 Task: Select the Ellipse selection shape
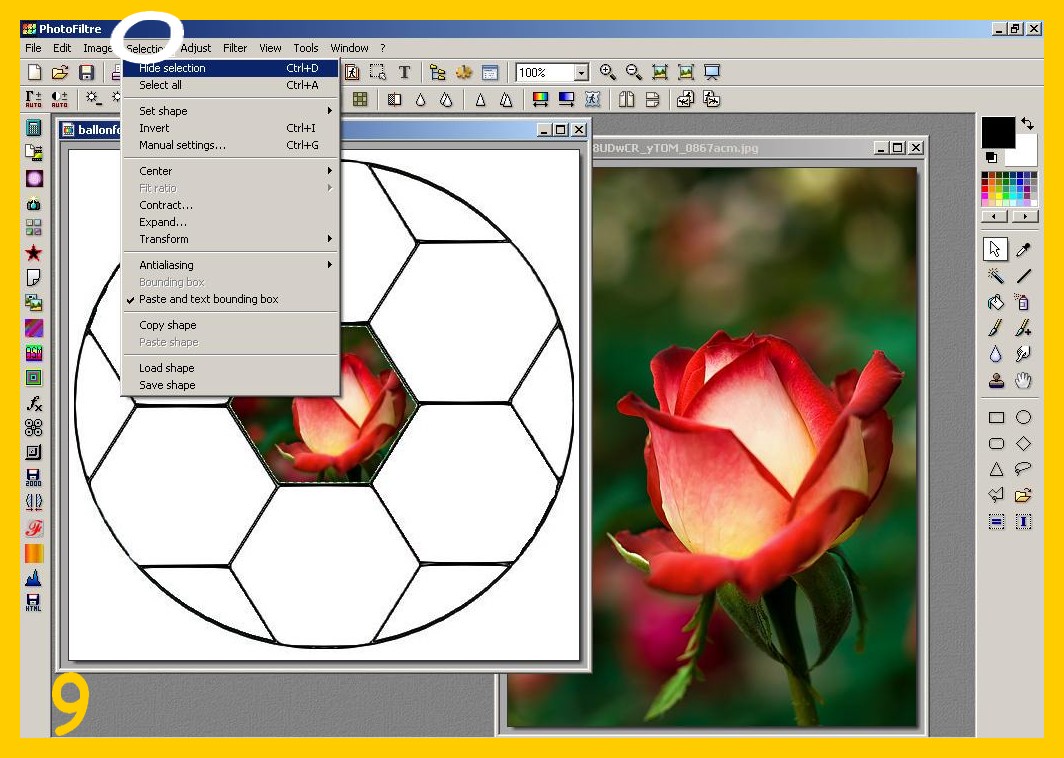1023,417
